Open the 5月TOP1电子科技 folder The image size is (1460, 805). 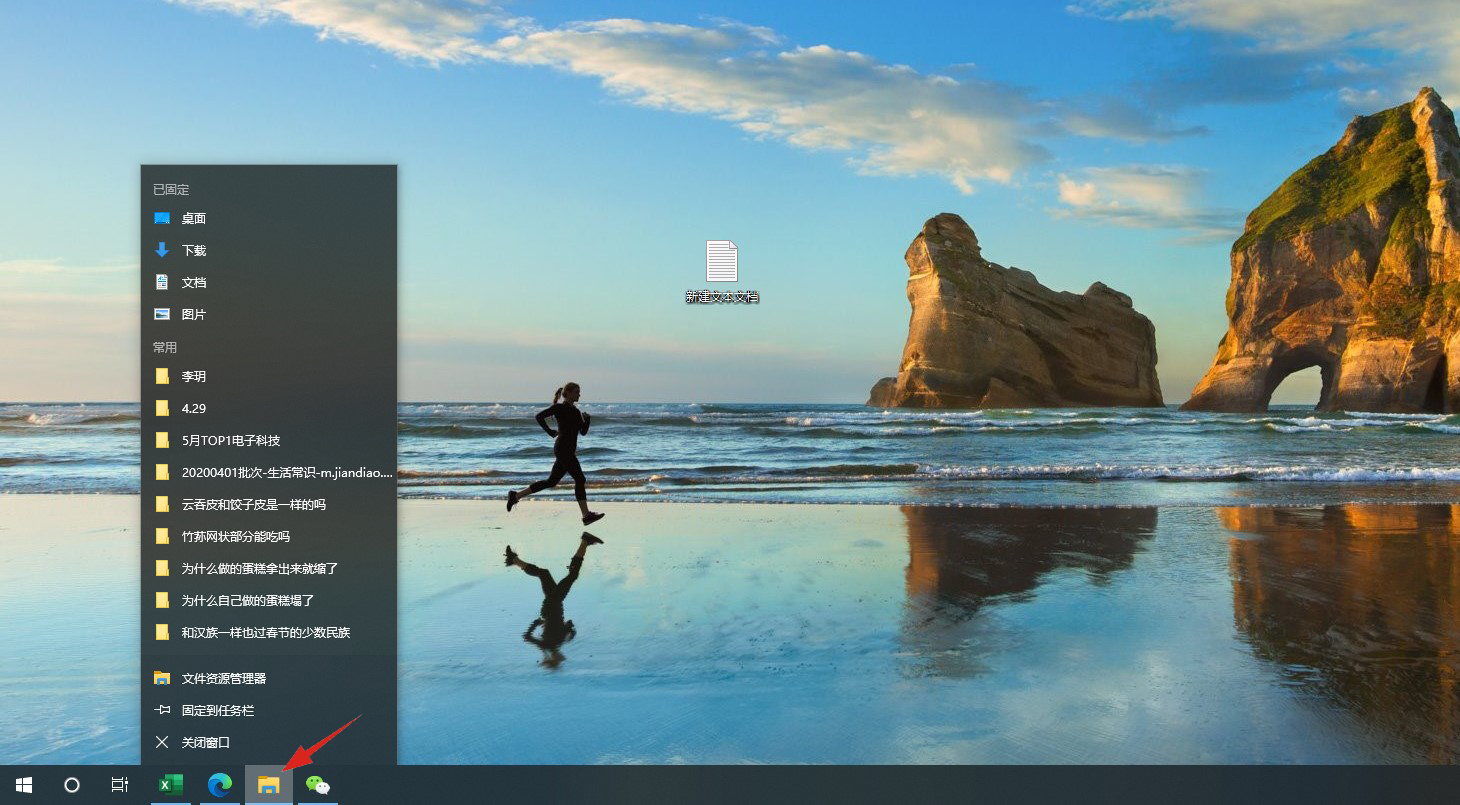tap(269, 440)
